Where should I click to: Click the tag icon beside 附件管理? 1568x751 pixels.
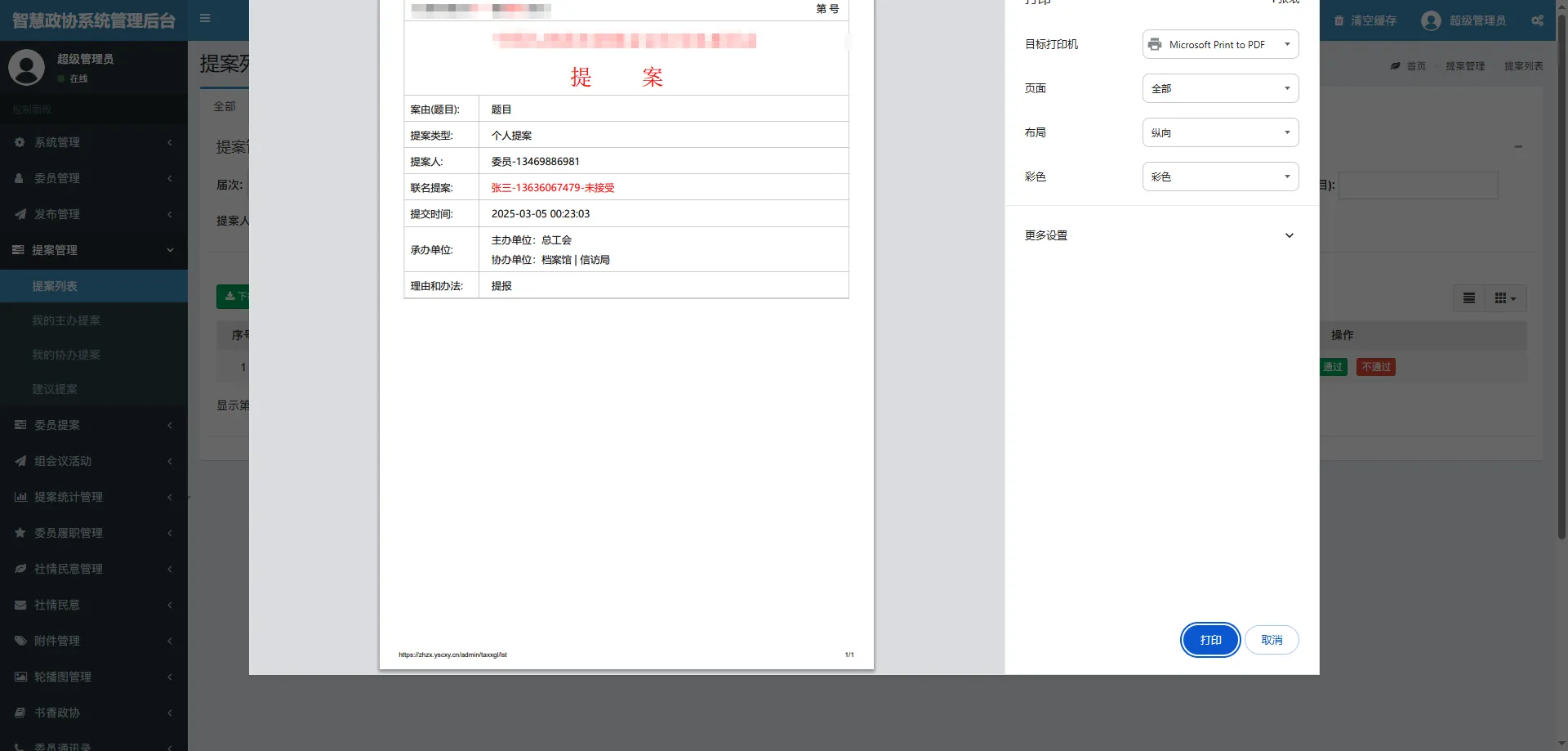coord(20,641)
